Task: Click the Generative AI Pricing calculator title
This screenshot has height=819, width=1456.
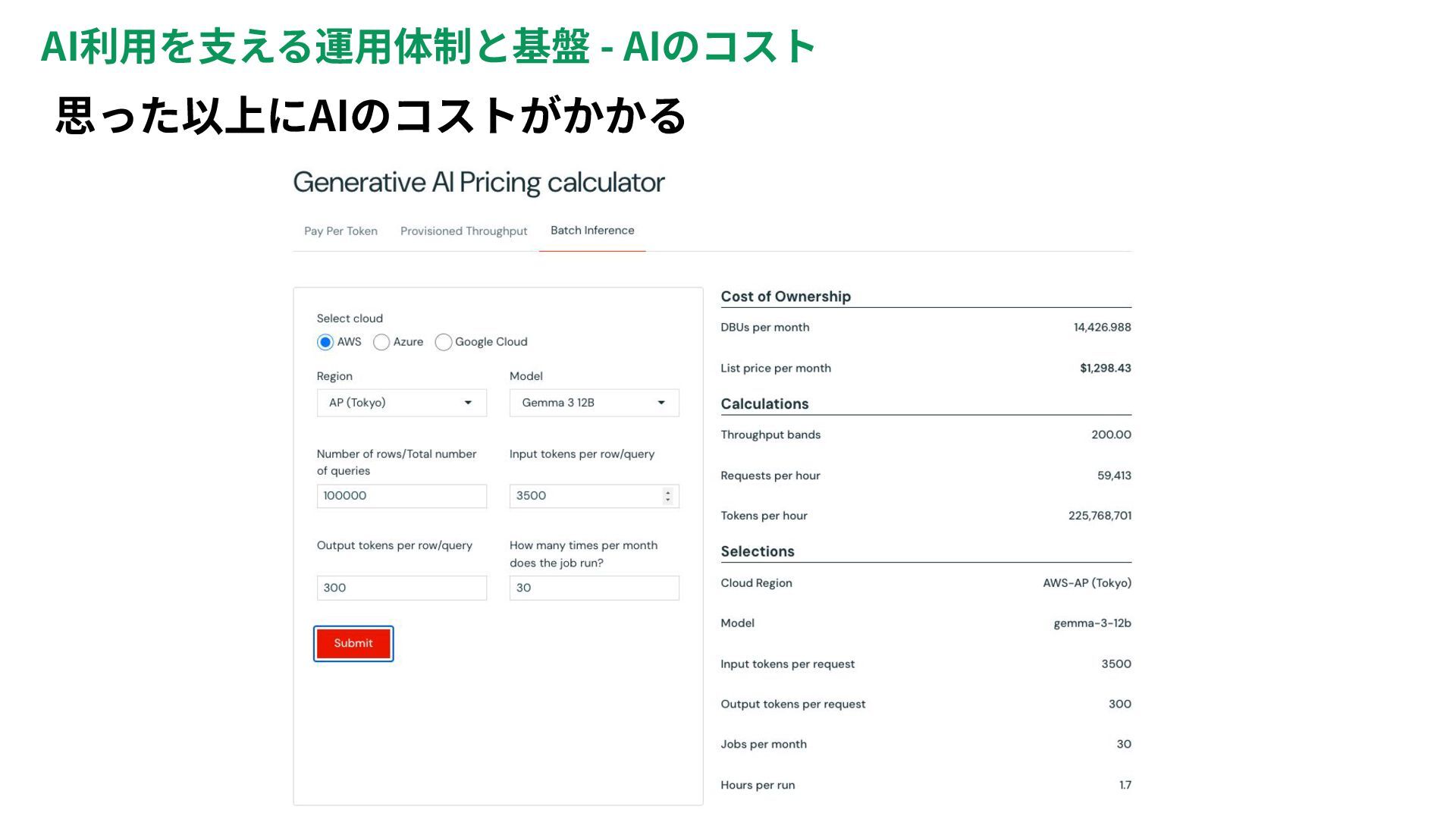Action: [x=479, y=183]
